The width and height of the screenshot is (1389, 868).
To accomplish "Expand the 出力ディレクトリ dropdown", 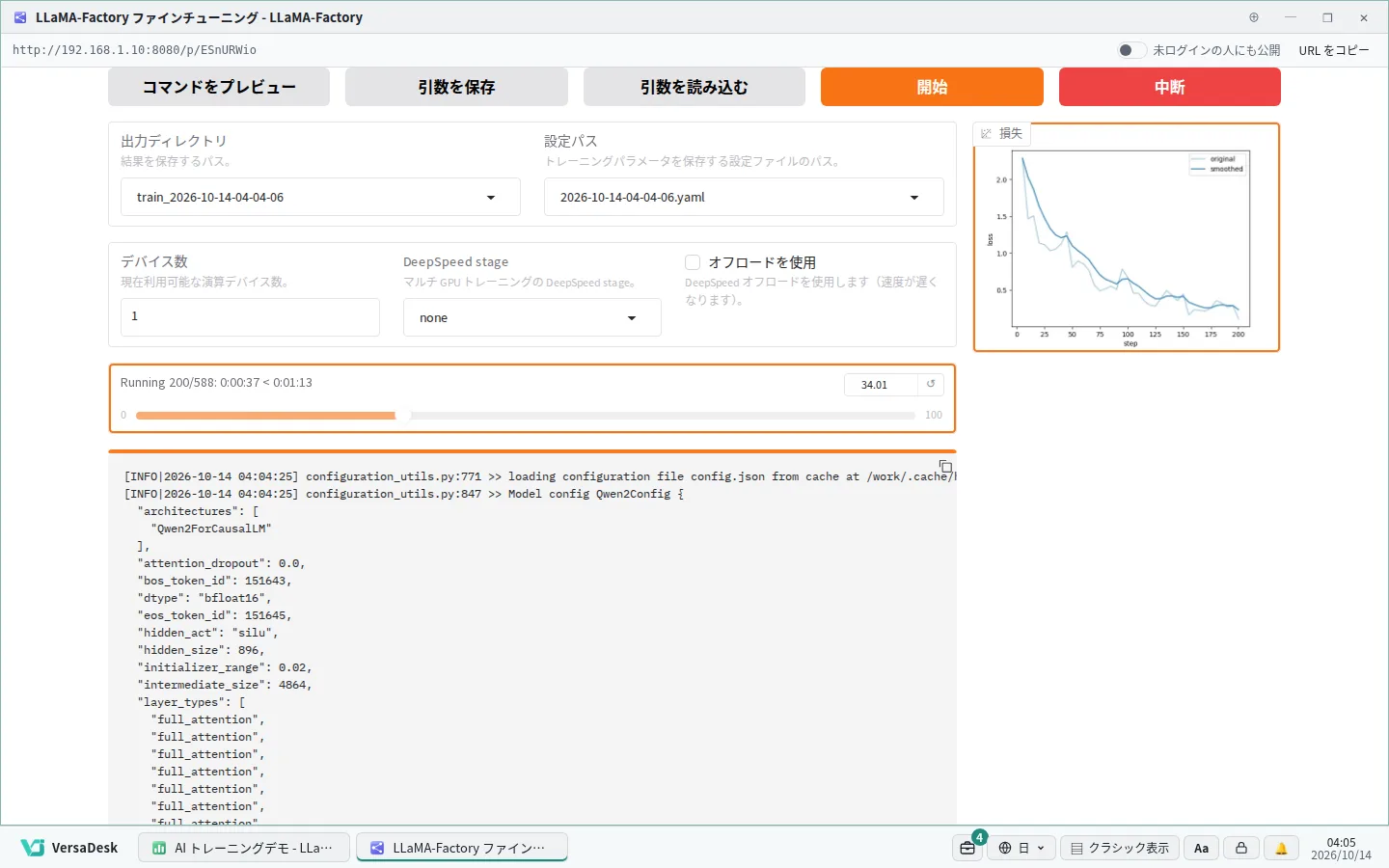I will point(320,197).
